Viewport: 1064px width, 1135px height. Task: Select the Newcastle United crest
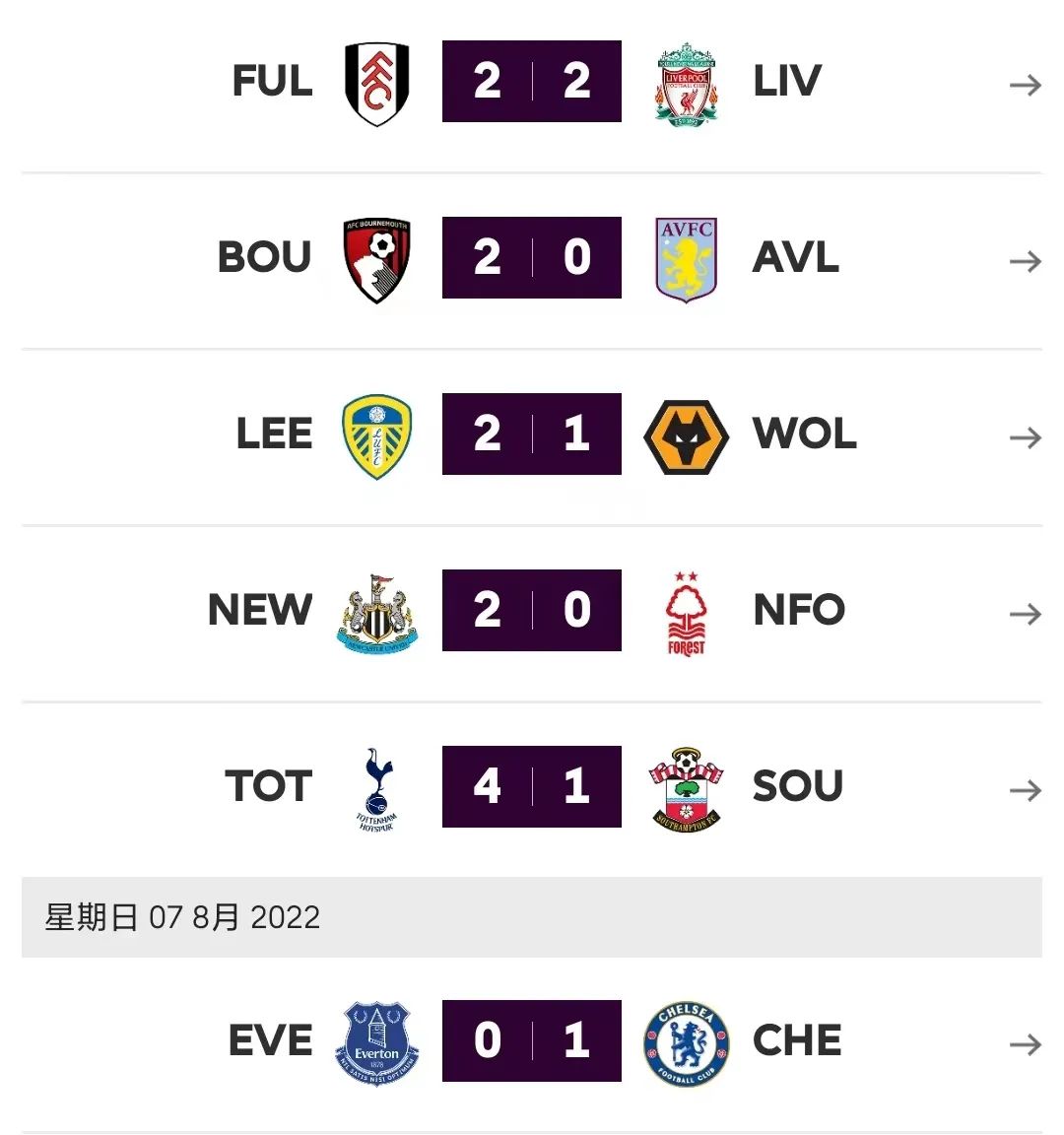click(377, 612)
